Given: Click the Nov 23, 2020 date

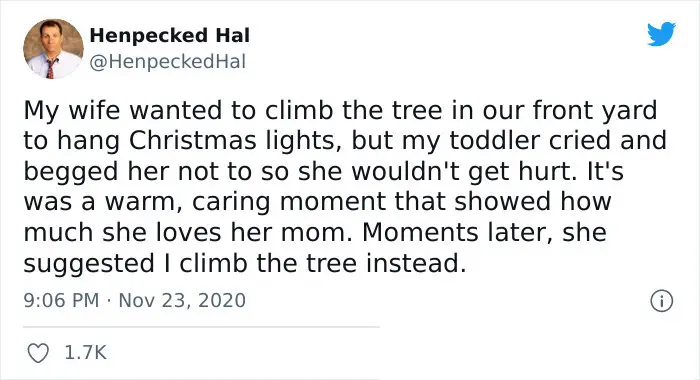Looking at the screenshot, I should click(182, 300).
